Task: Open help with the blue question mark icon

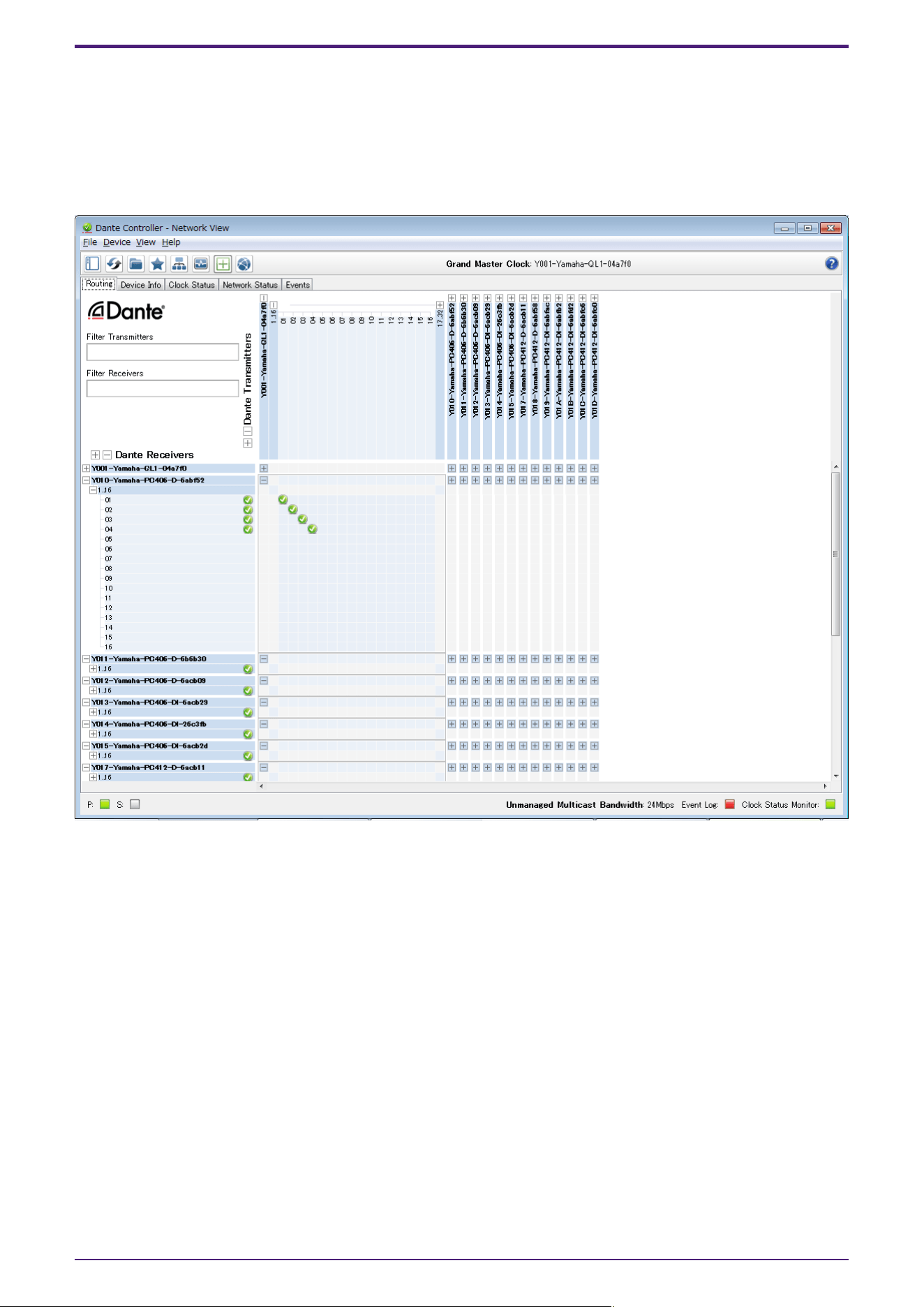Action: [x=831, y=263]
